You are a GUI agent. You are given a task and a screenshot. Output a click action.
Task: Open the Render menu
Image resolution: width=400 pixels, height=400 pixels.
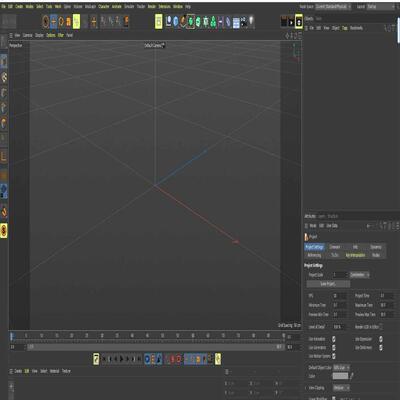tap(152, 7)
